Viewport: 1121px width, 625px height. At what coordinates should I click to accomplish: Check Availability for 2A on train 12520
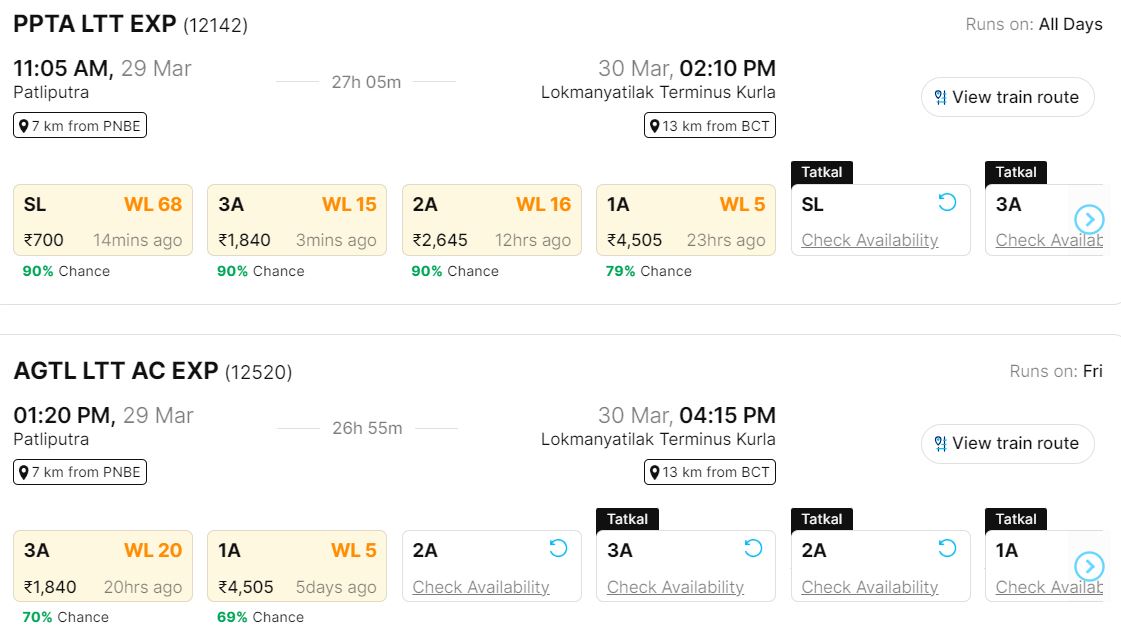(x=481, y=587)
